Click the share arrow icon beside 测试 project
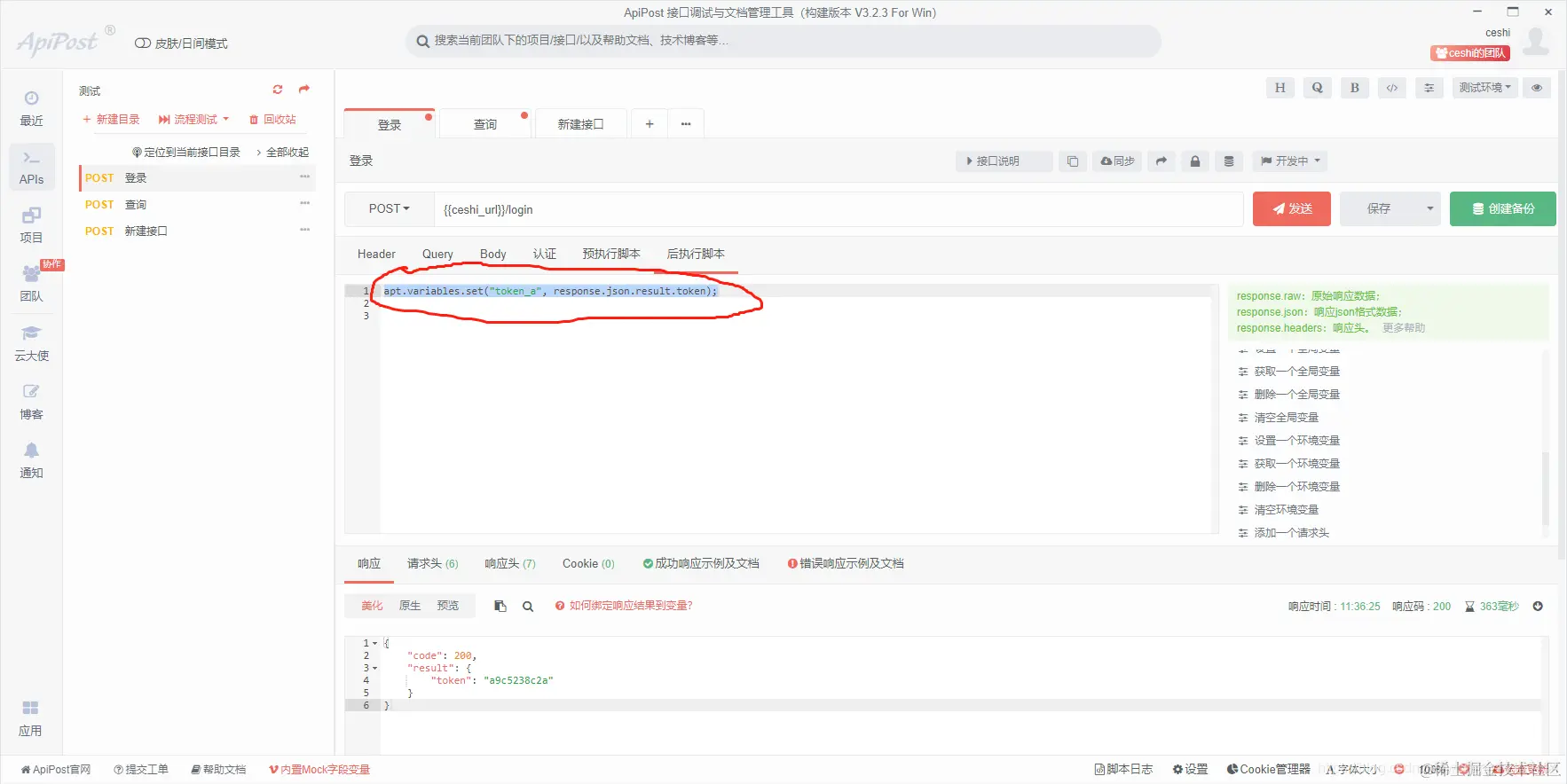 (x=304, y=90)
